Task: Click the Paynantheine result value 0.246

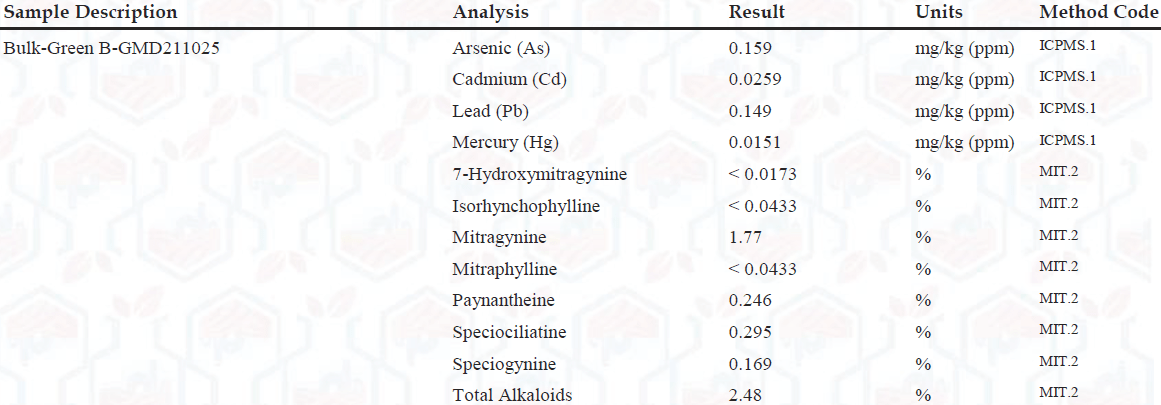Action: (x=750, y=300)
